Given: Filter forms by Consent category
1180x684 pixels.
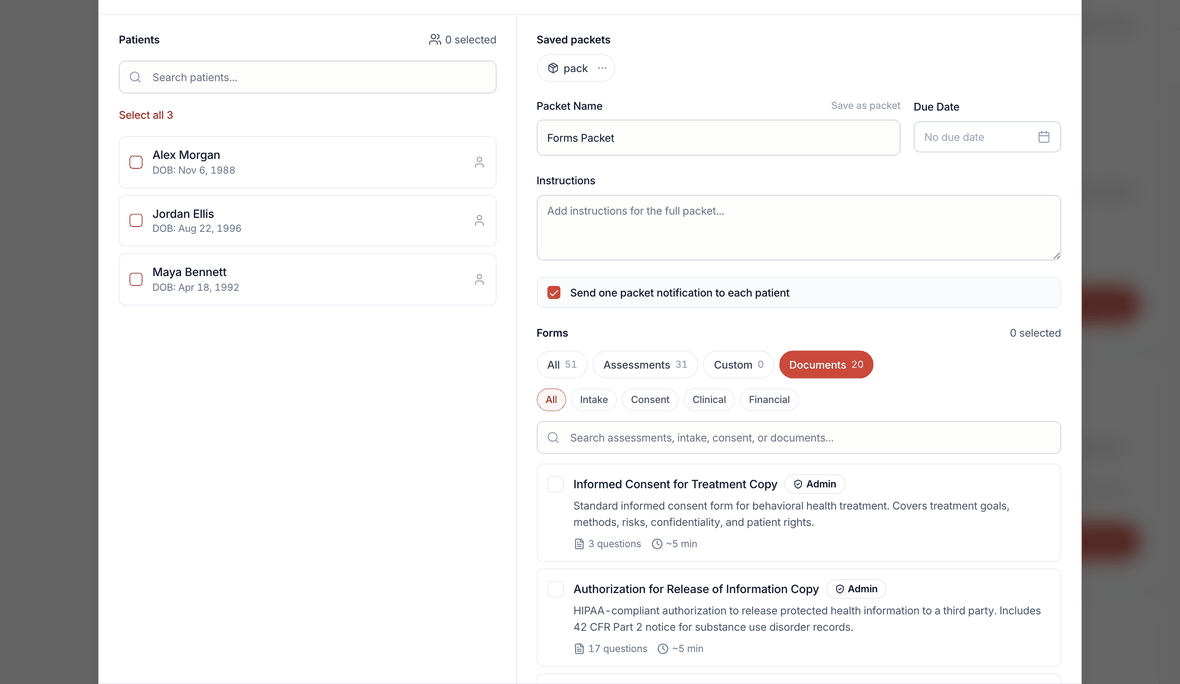Looking at the screenshot, I should point(650,400).
